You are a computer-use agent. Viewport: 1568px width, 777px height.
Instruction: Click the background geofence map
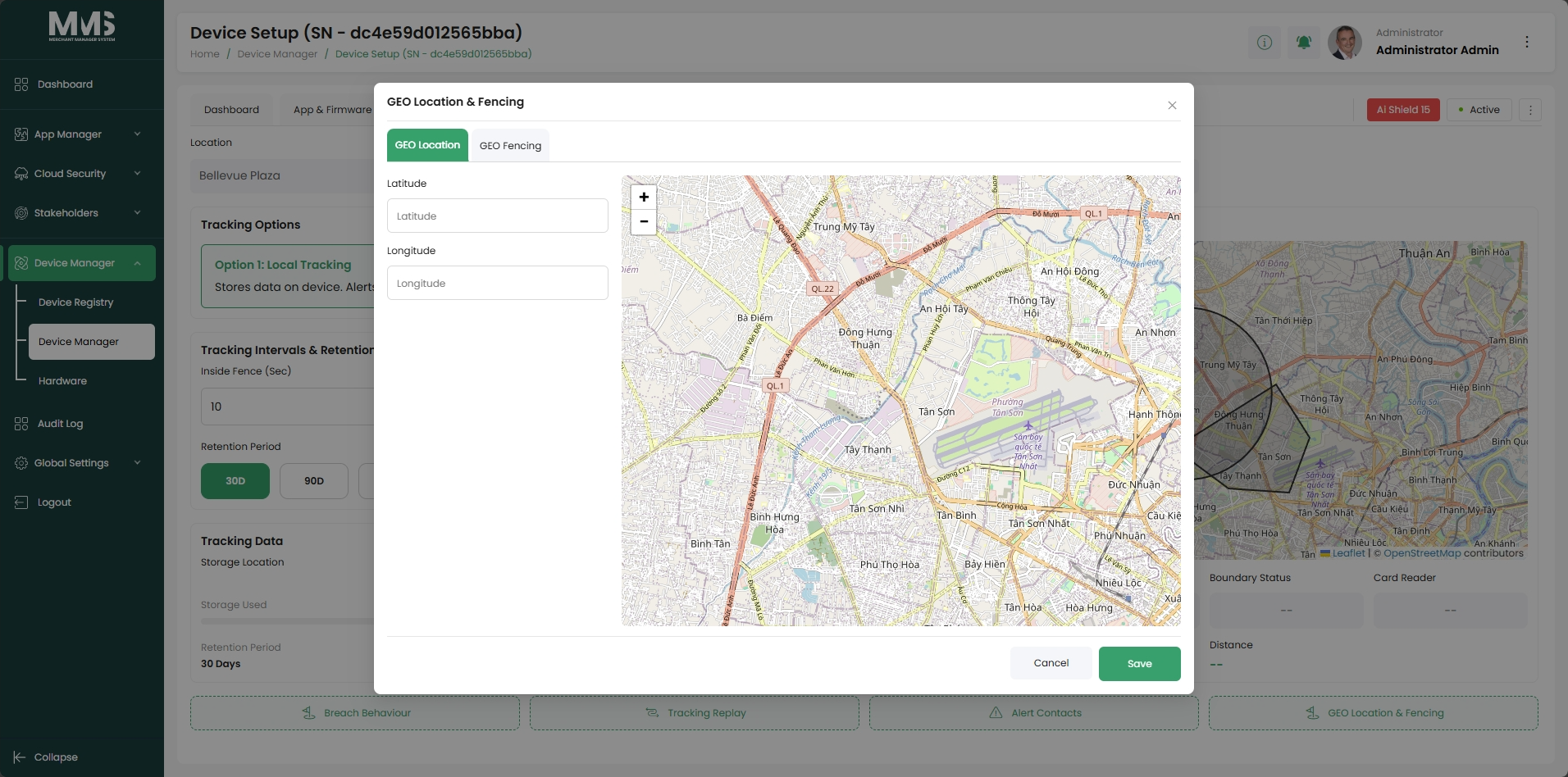1361,400
